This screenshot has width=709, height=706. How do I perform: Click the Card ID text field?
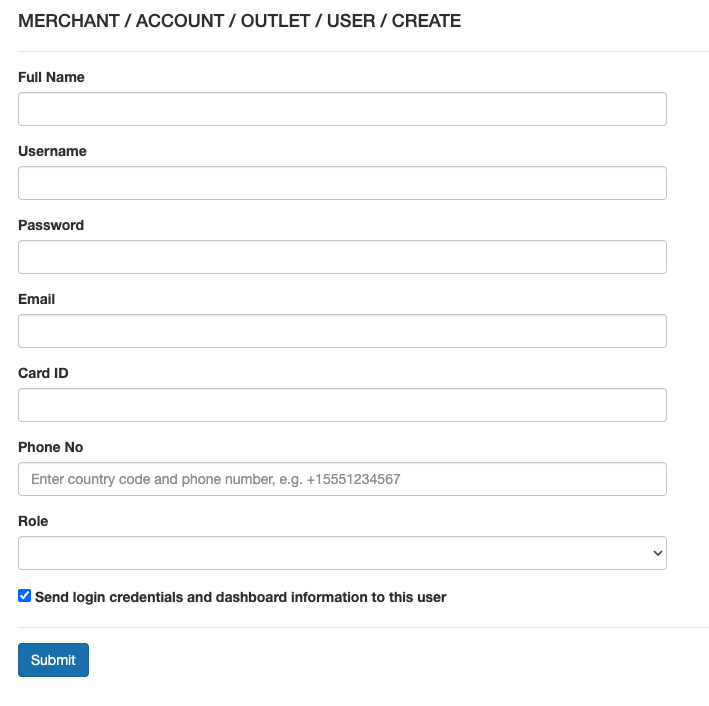point(342,405)
